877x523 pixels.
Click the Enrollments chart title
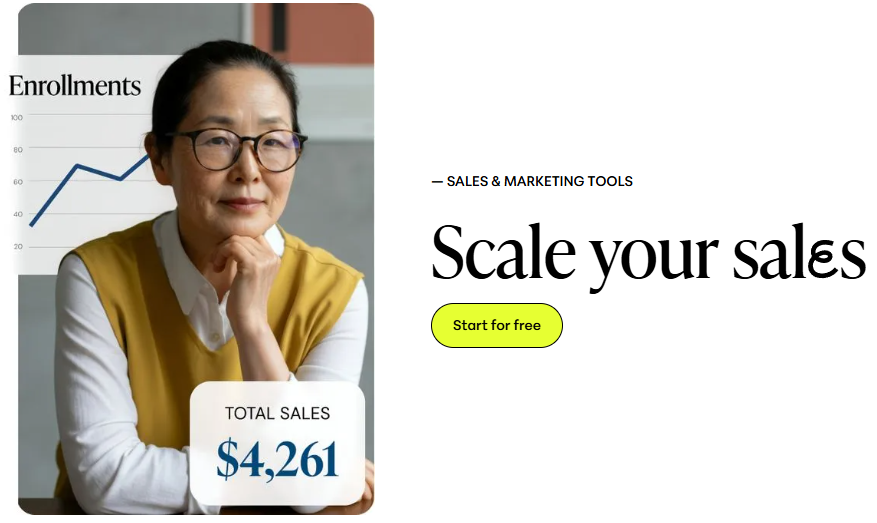[75, 86]
